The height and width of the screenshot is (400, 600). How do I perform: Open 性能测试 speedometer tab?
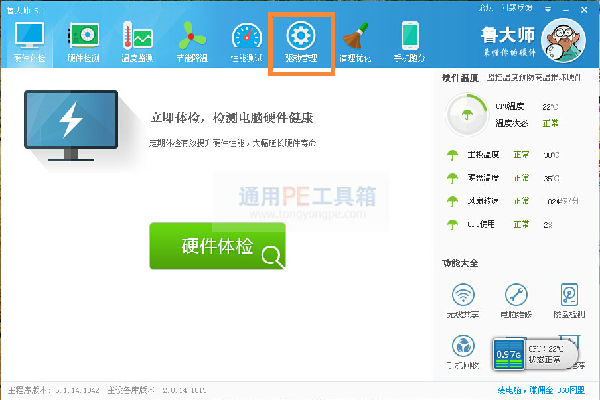pos(247,42)
